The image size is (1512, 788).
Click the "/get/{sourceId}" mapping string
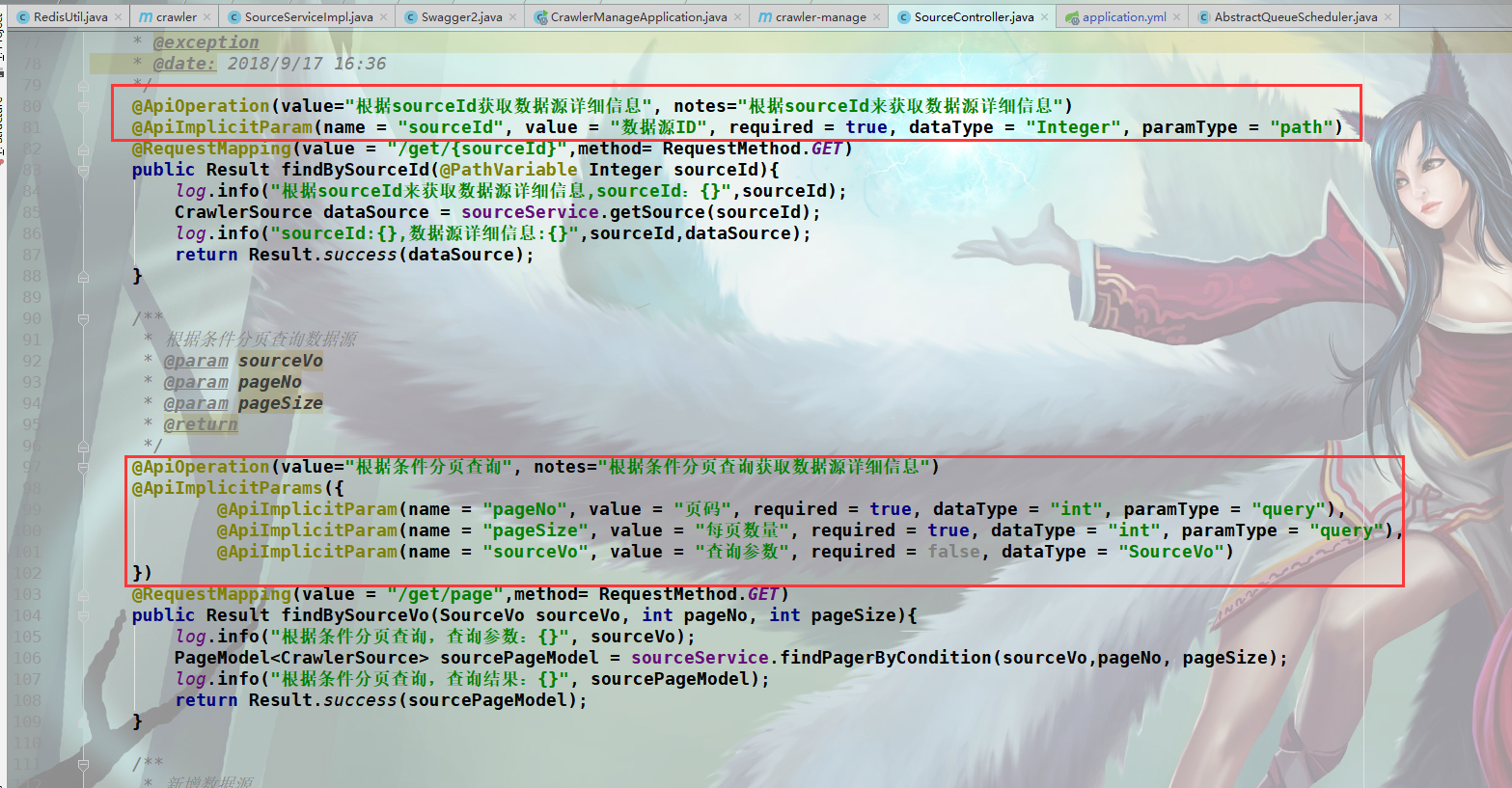point(477,149)
